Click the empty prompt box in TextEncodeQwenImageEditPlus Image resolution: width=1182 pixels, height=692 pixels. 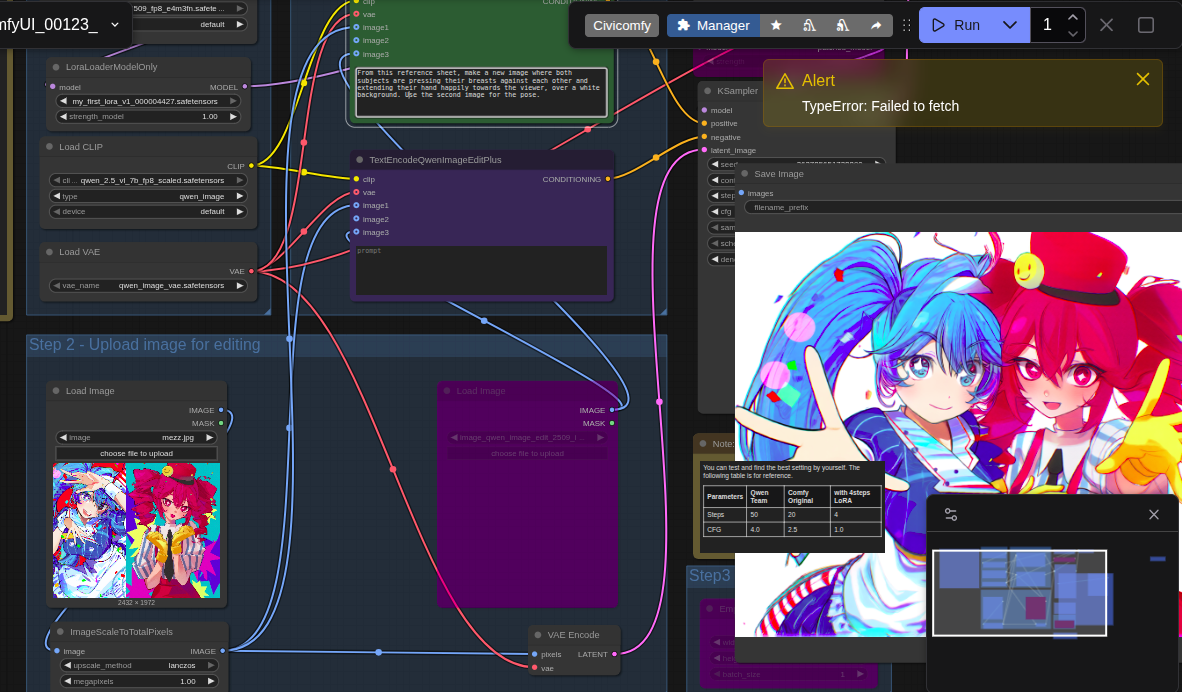(482, 270)
